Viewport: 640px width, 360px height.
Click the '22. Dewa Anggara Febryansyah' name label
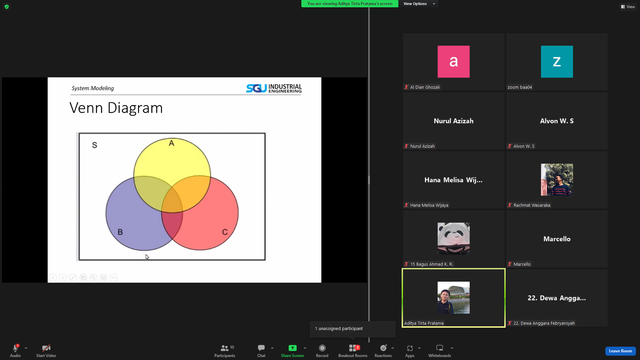tap(544, 323)
